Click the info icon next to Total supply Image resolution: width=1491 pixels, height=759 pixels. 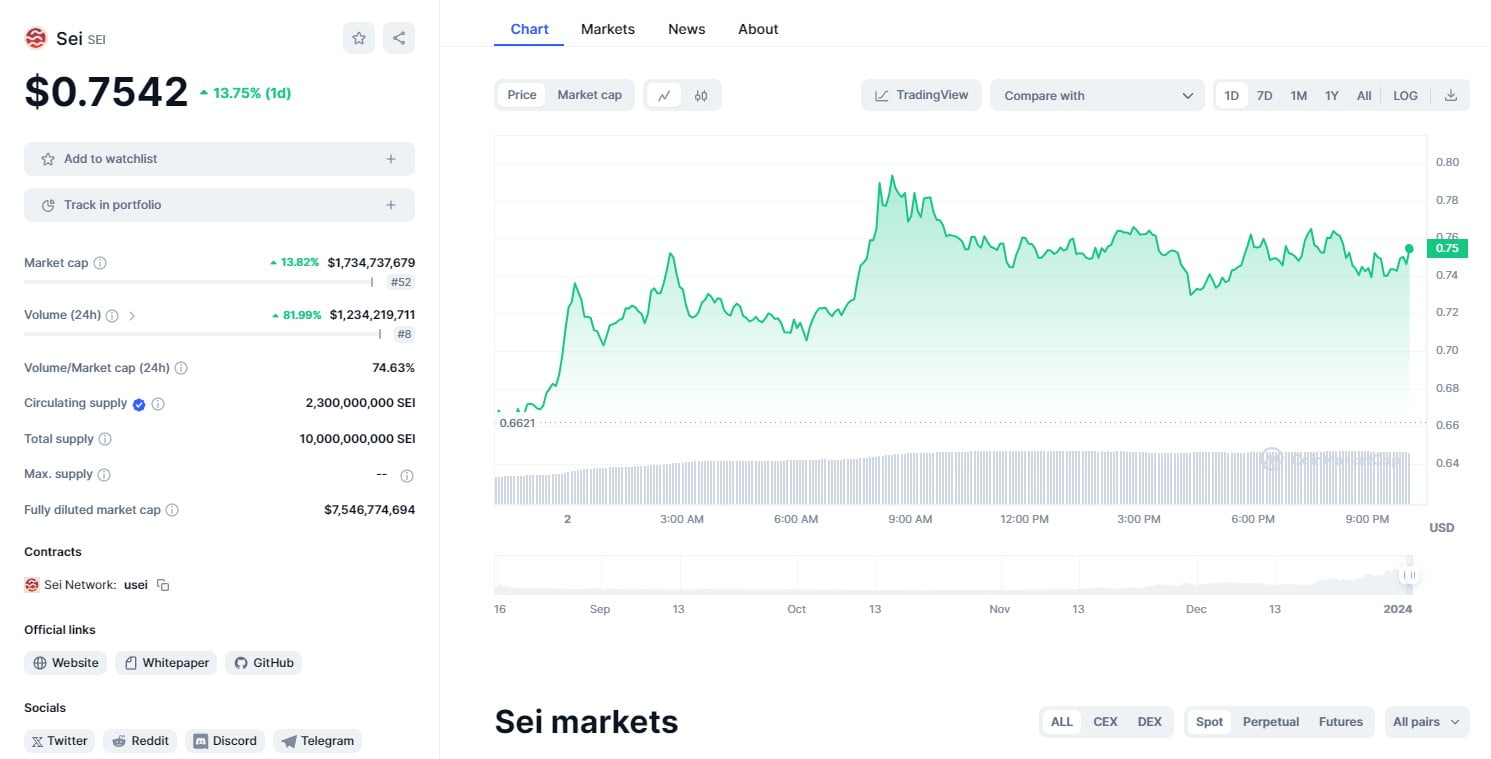(105, 439)
